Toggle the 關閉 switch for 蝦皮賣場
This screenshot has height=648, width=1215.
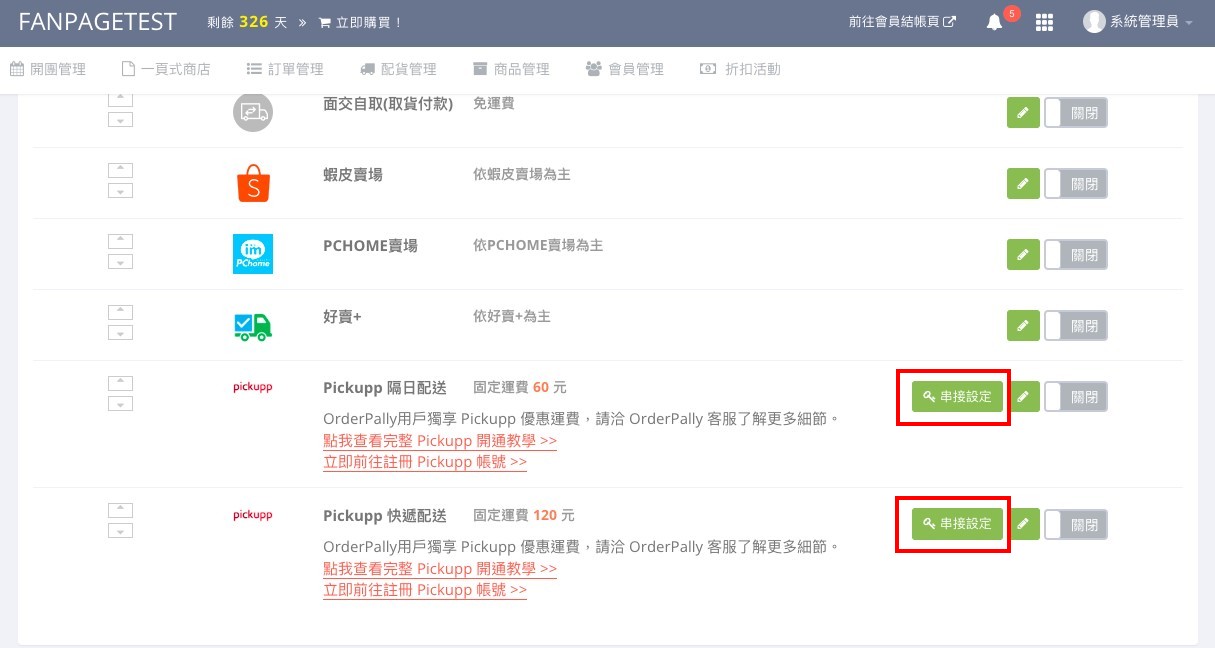pos(1076,184)
